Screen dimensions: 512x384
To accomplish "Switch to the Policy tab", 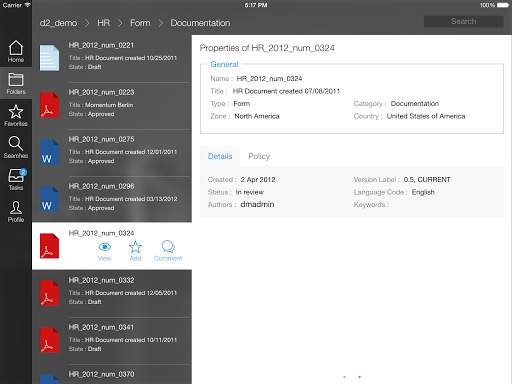I will (259, 156).
